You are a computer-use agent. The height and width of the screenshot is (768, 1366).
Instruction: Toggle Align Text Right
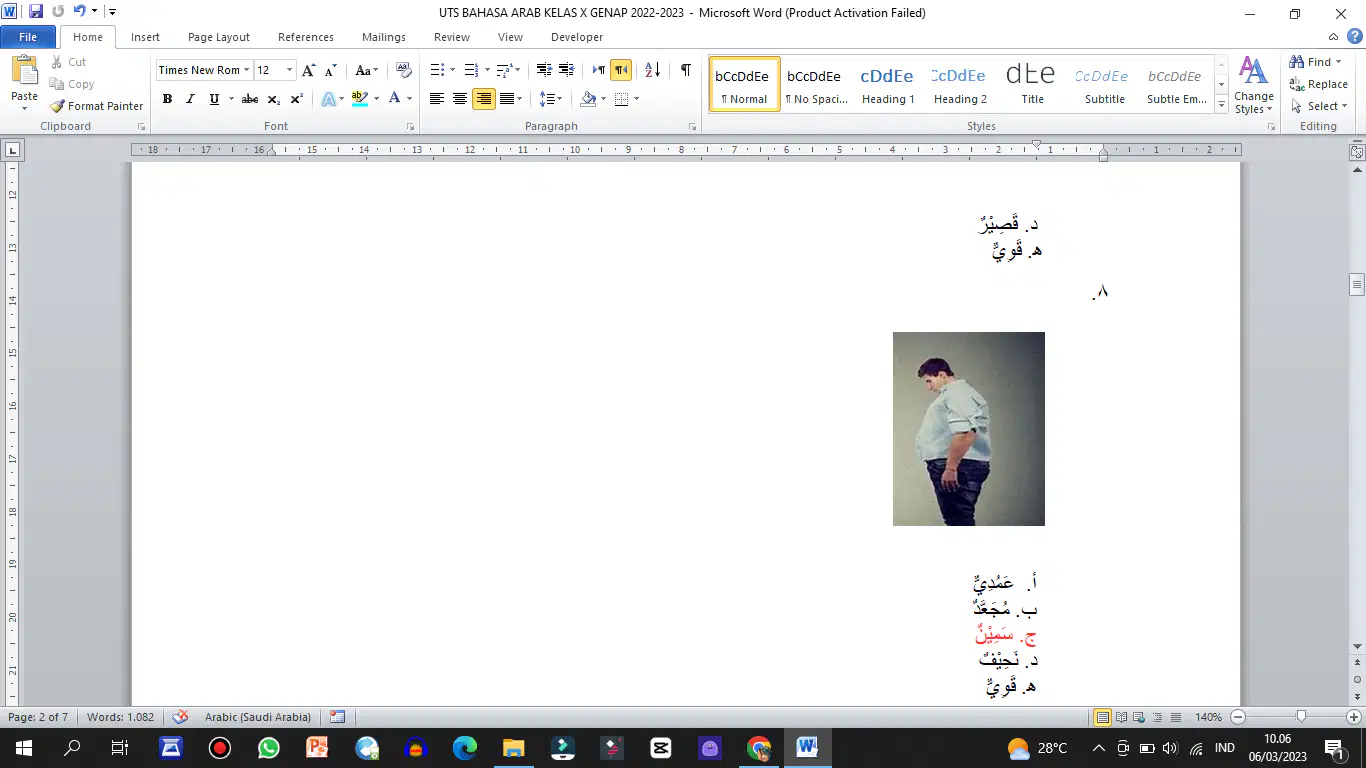click(x=484, y=99)
